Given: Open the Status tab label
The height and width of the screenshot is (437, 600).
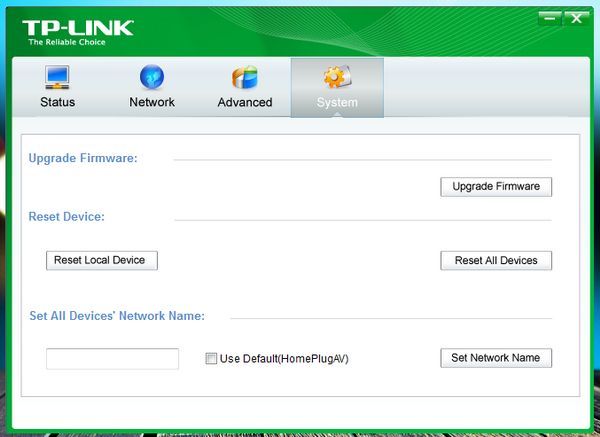Looking at the screenshot, I should pyautogui.click(x=57, y=102).
